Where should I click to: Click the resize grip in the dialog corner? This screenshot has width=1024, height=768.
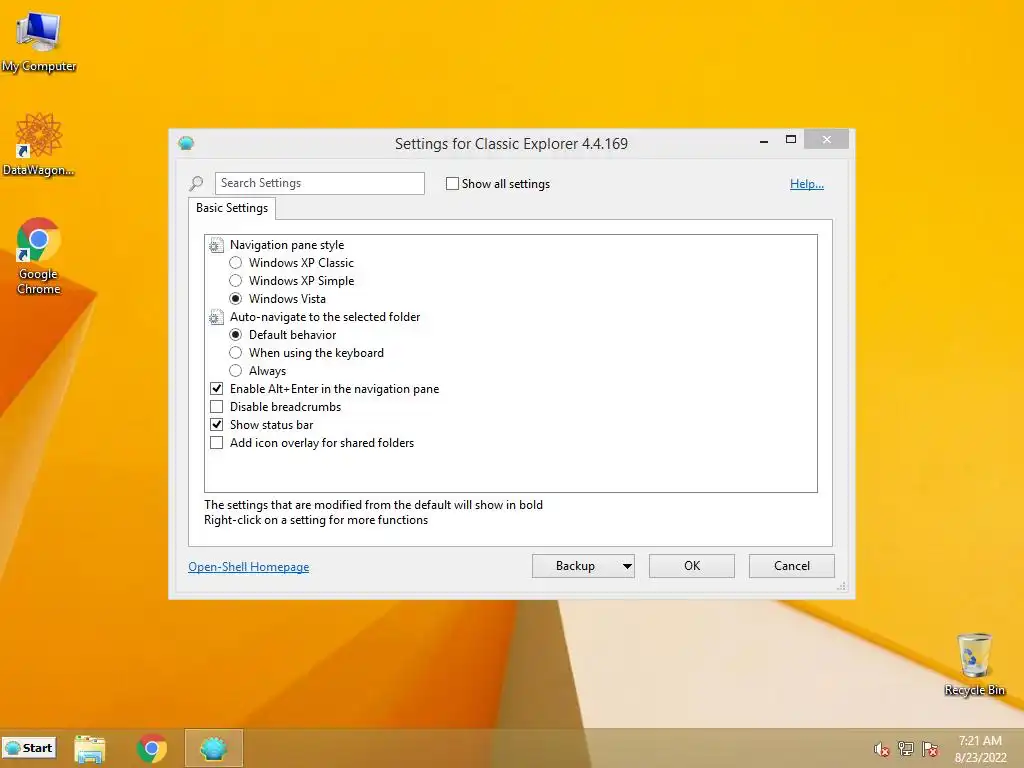[842, 586]
